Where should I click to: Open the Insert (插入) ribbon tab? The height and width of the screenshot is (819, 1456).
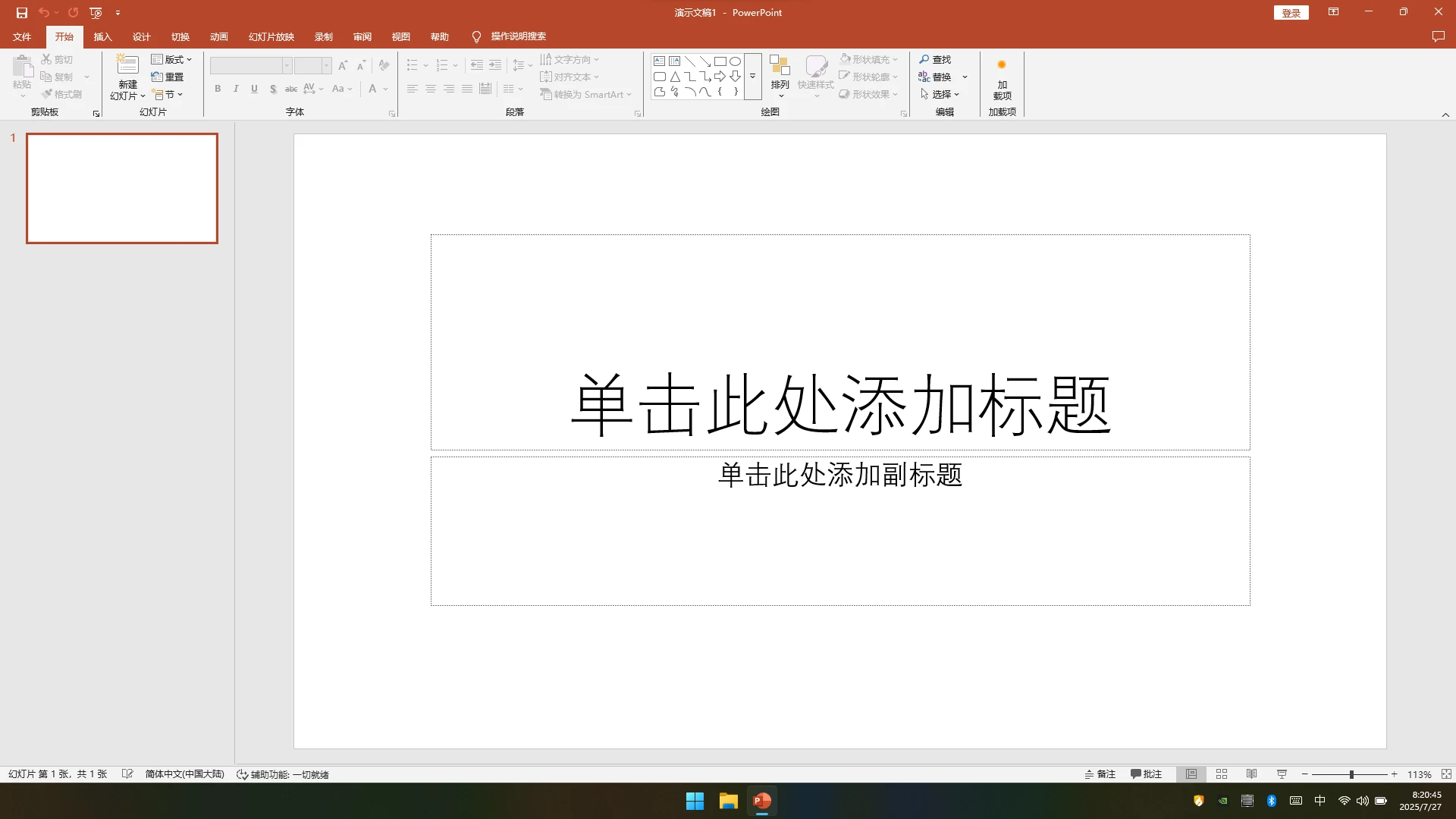coord(102,36)
